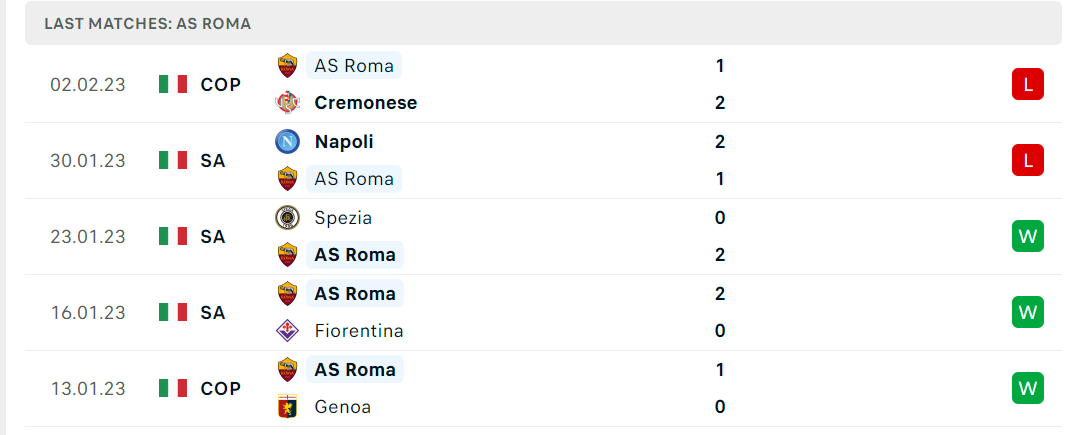Click red L badge for Napoli match

[1028, 160]
